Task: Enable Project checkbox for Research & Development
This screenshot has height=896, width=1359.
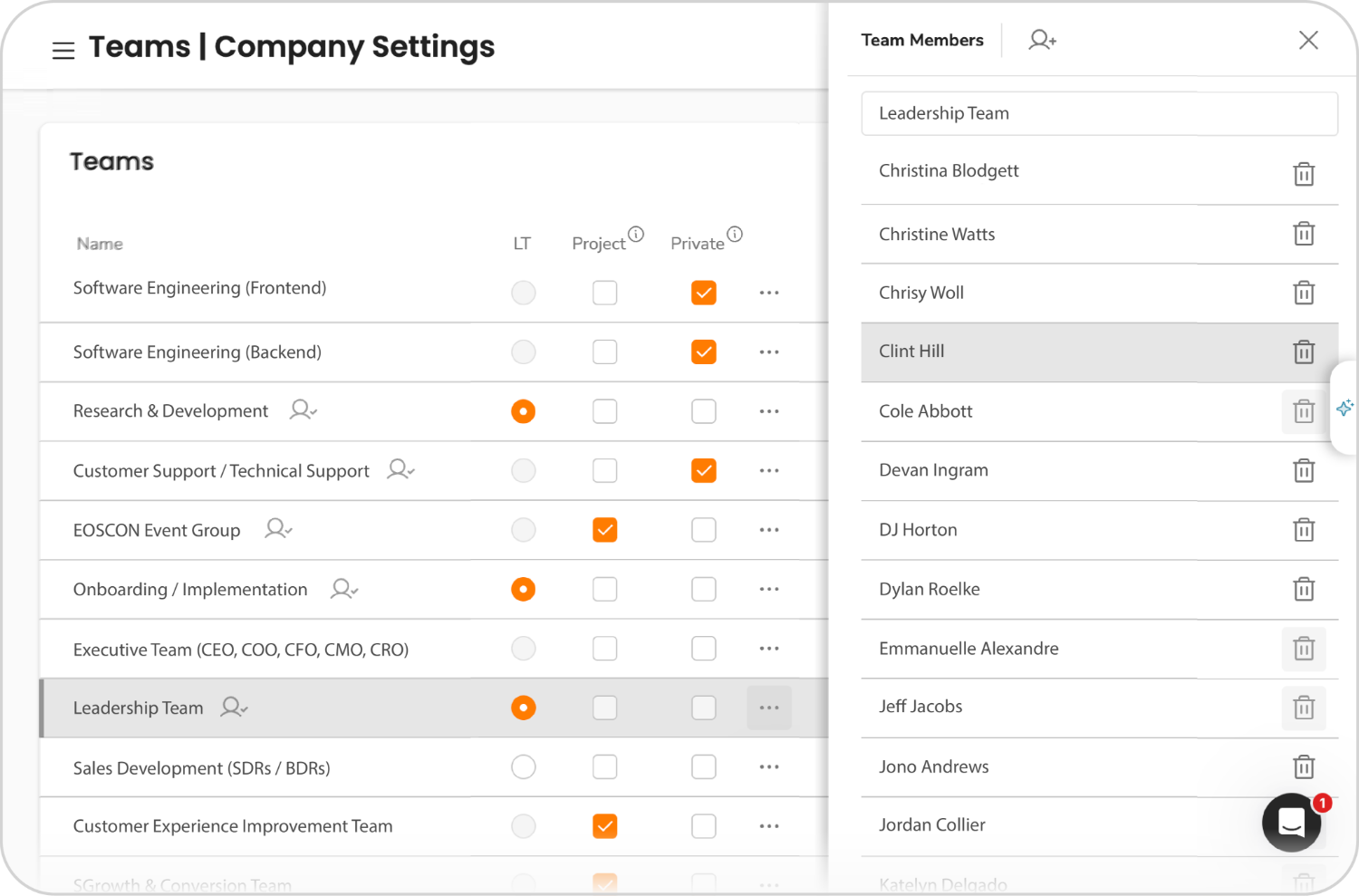Action: 604,411
